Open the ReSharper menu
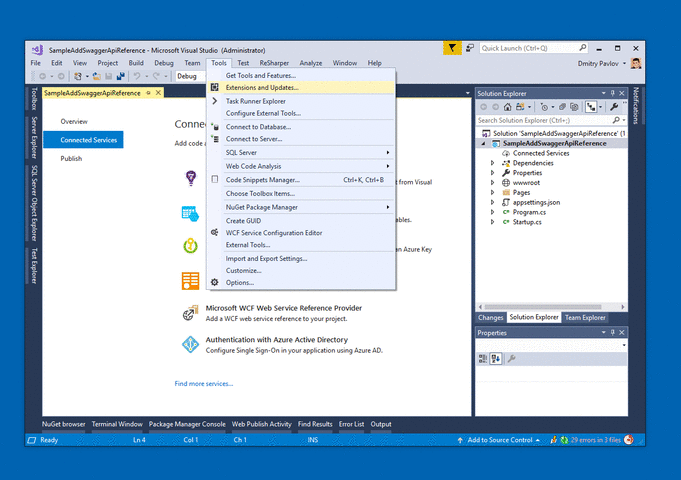The width and height of the screenshot is (681, 480). click(274, 63)
